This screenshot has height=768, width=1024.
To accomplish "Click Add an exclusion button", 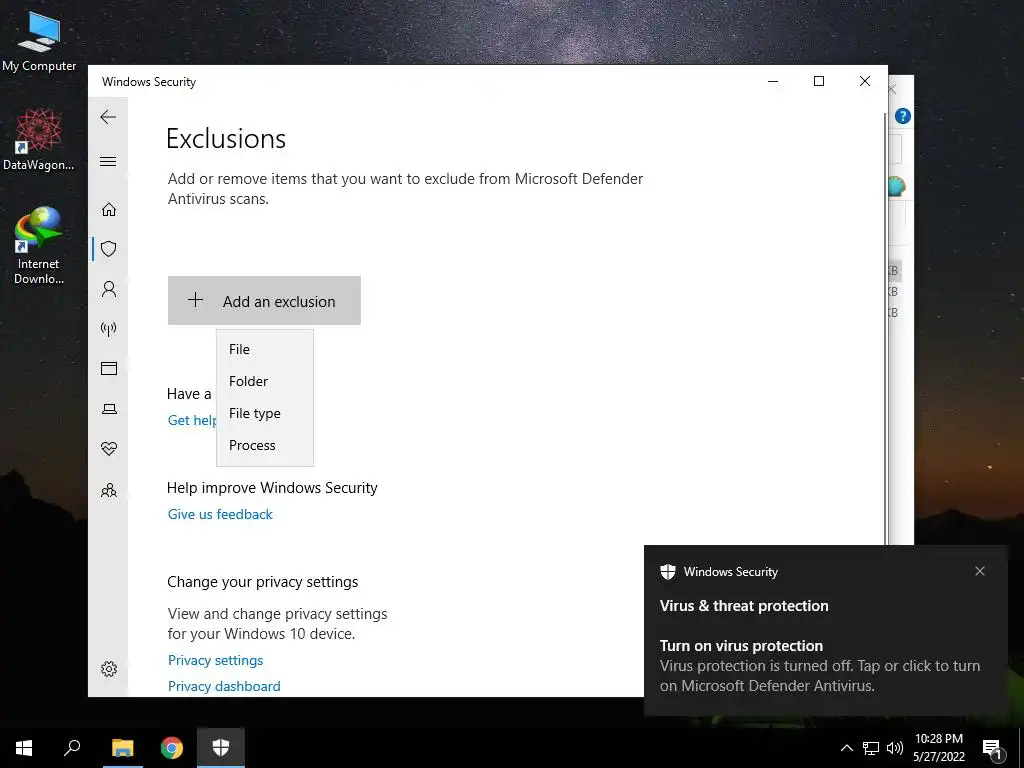I will pos(264,300).
